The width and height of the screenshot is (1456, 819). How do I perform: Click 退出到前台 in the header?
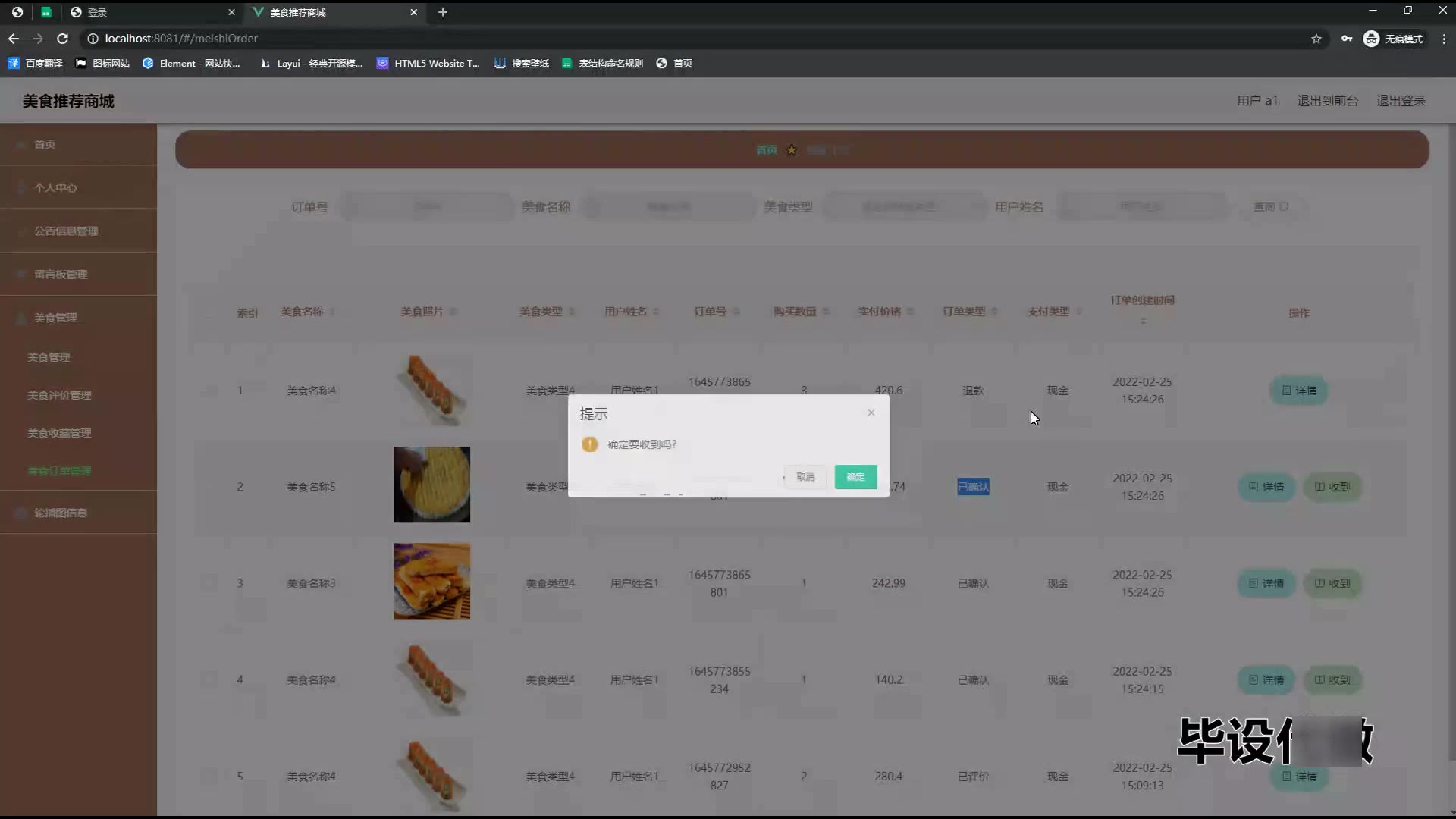tap(1327, 101)
